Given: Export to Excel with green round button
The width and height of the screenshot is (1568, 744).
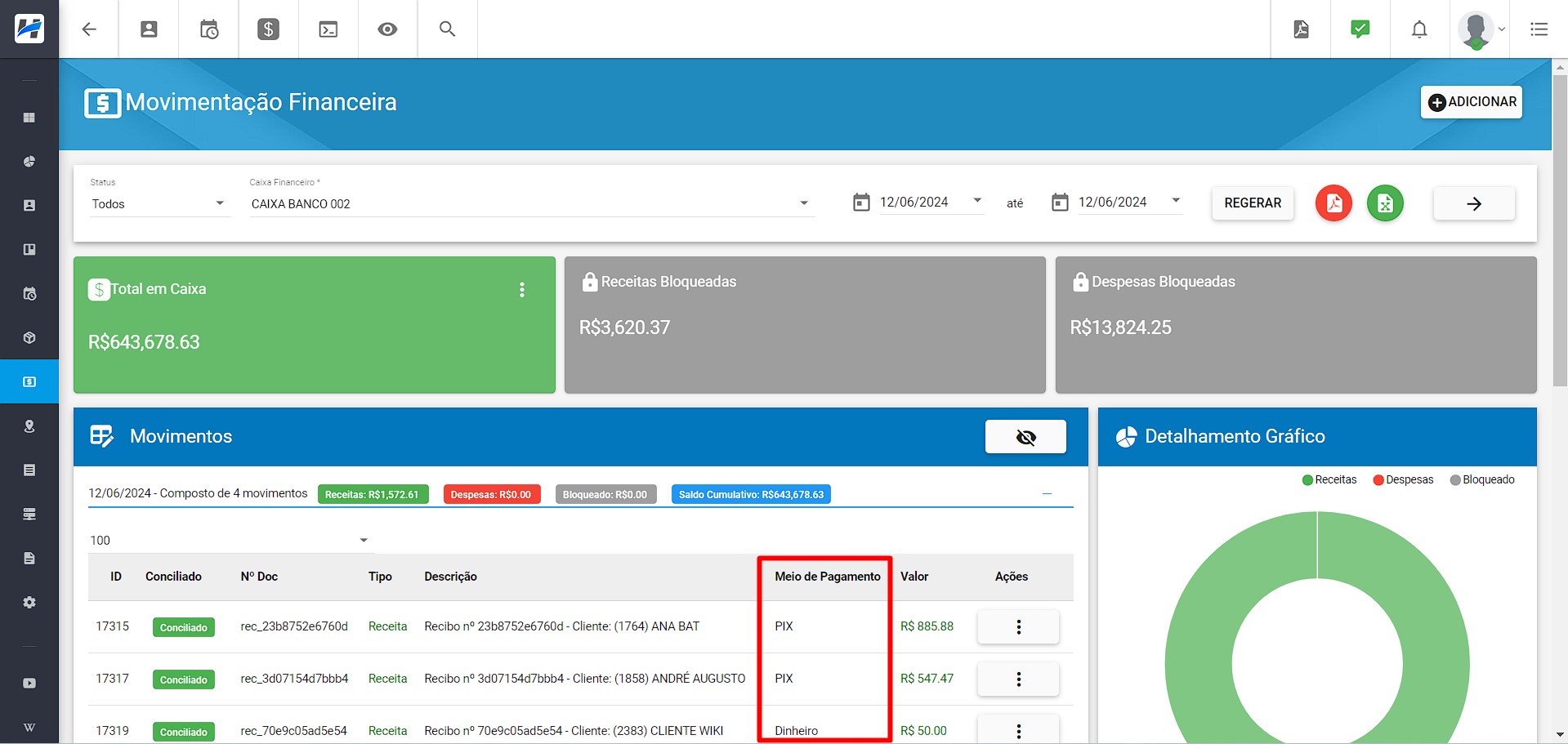Looking at the screenshot, I should tap(1385, 203).
